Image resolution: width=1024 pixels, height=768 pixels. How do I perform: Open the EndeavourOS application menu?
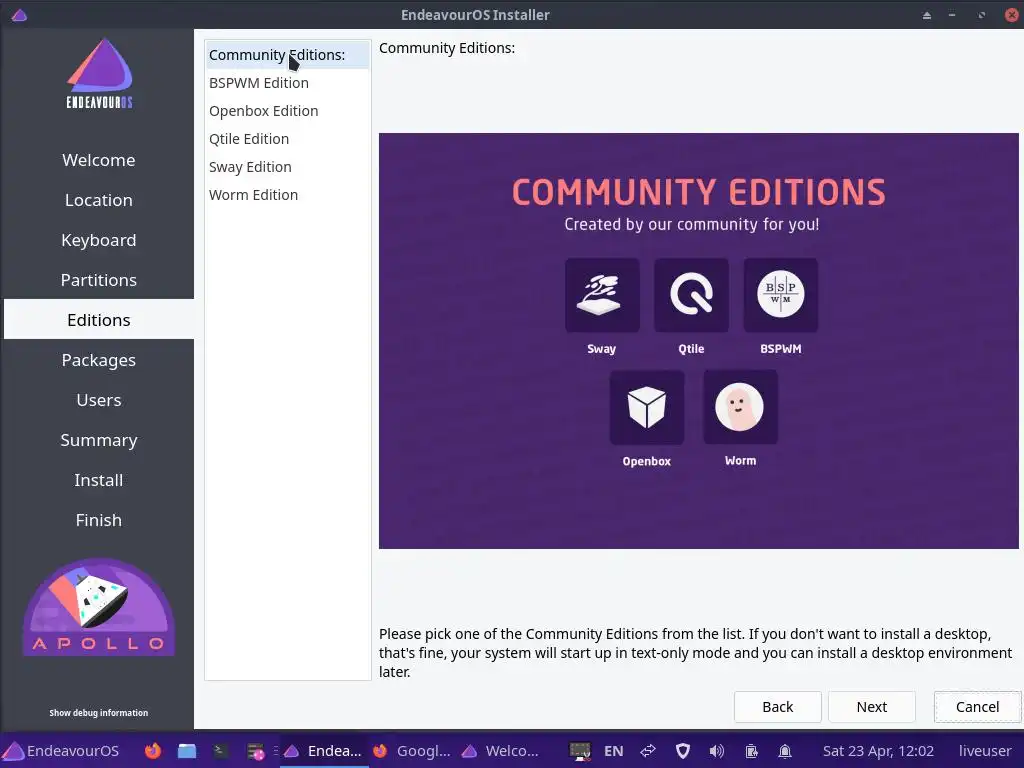tap(61, 750)
